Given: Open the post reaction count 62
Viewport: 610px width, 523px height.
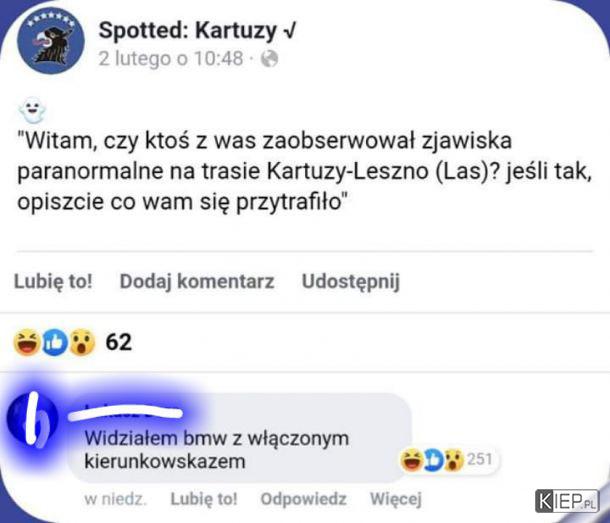Looking at the screenshot, I should pos(119,342).
